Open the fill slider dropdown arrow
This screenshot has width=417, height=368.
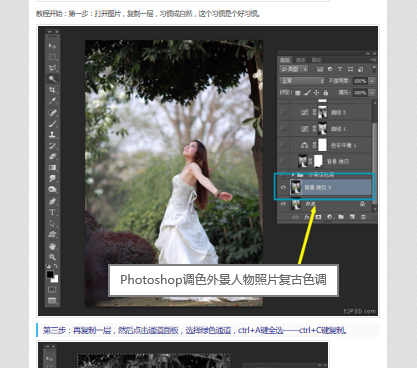(372, 93)
